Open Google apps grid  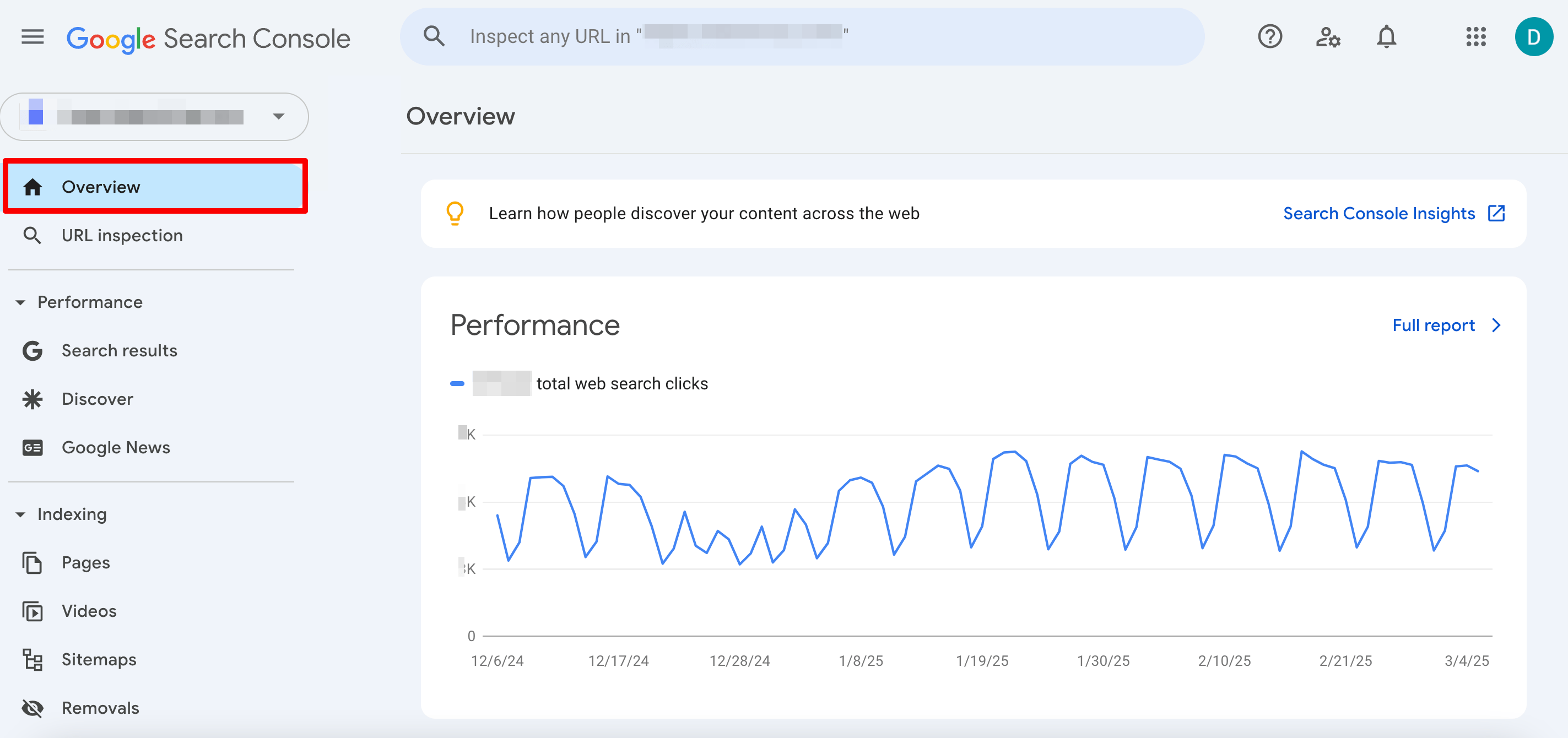[1476, 36]
